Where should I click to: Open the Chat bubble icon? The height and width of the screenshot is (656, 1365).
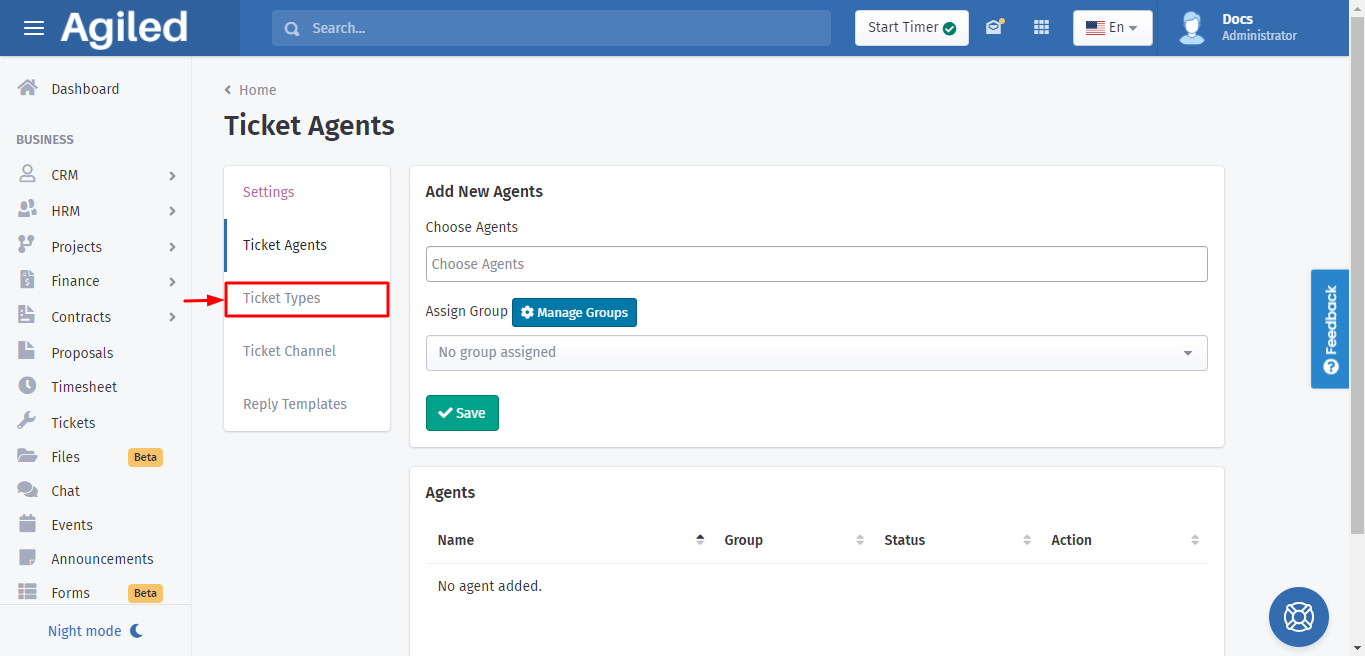(28, 490)
